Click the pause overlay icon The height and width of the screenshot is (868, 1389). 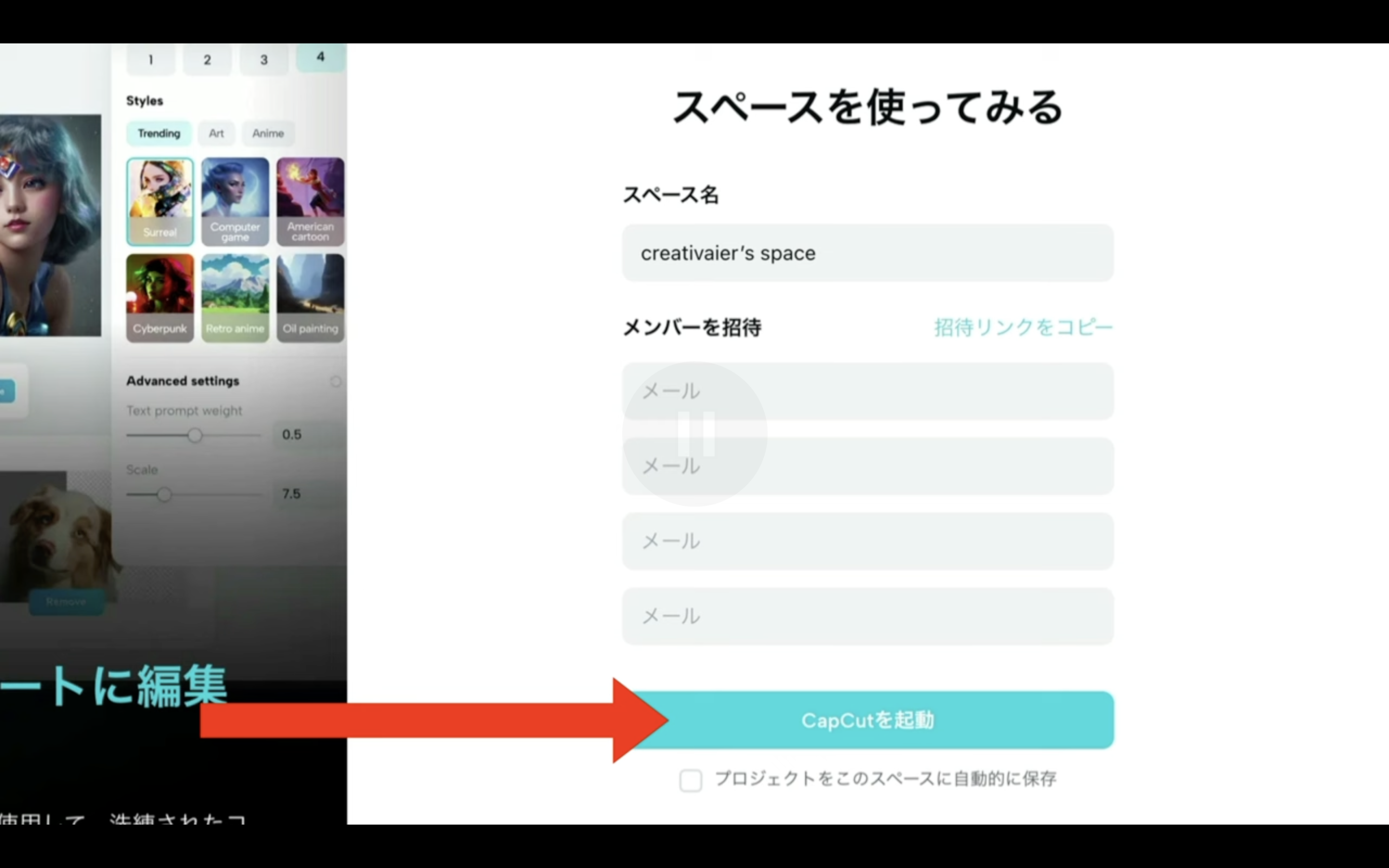point(695,434)
